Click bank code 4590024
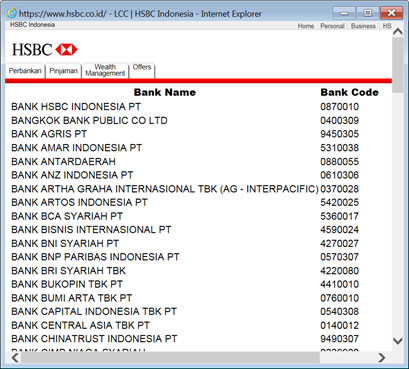This screenshot has width=409, height=369. point(340,230)
